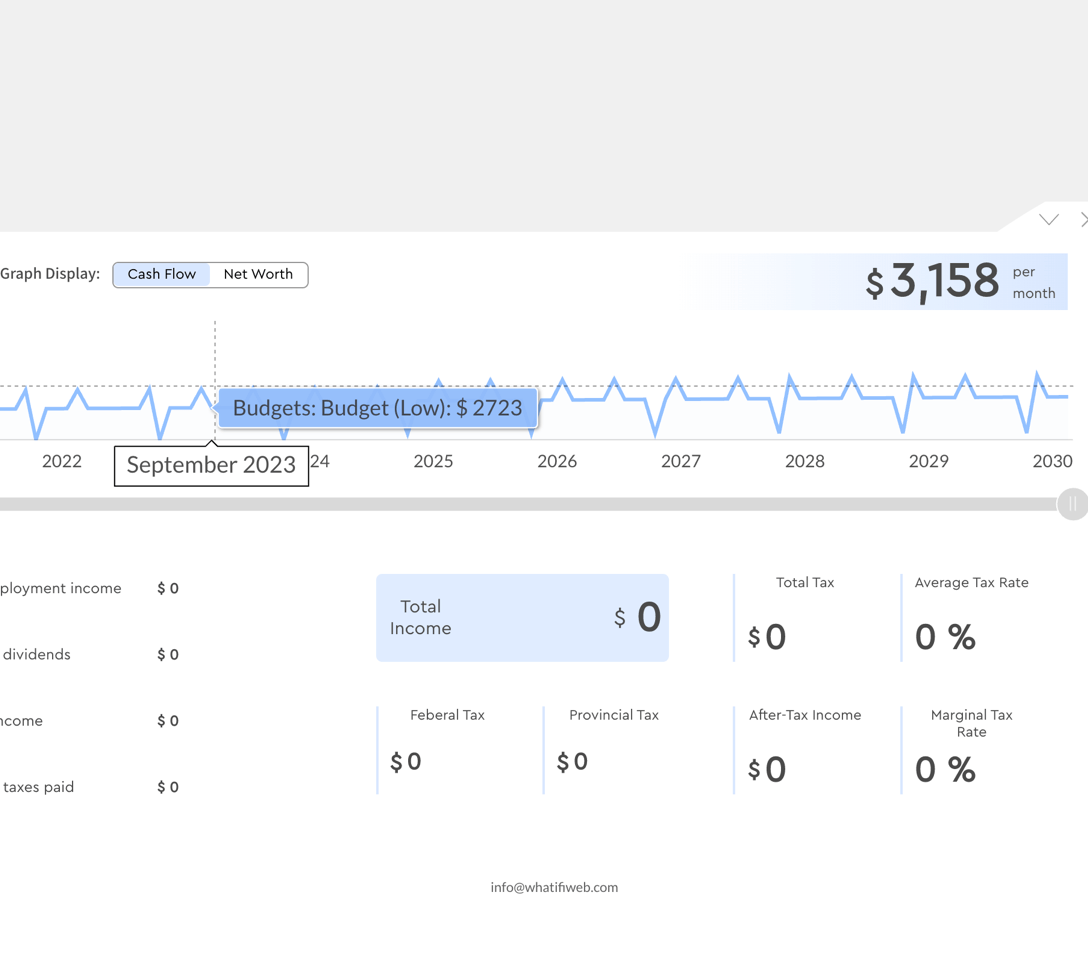Select the 2025 year on the graph axis
This screenshot has height=976, width=1088.
433,461
